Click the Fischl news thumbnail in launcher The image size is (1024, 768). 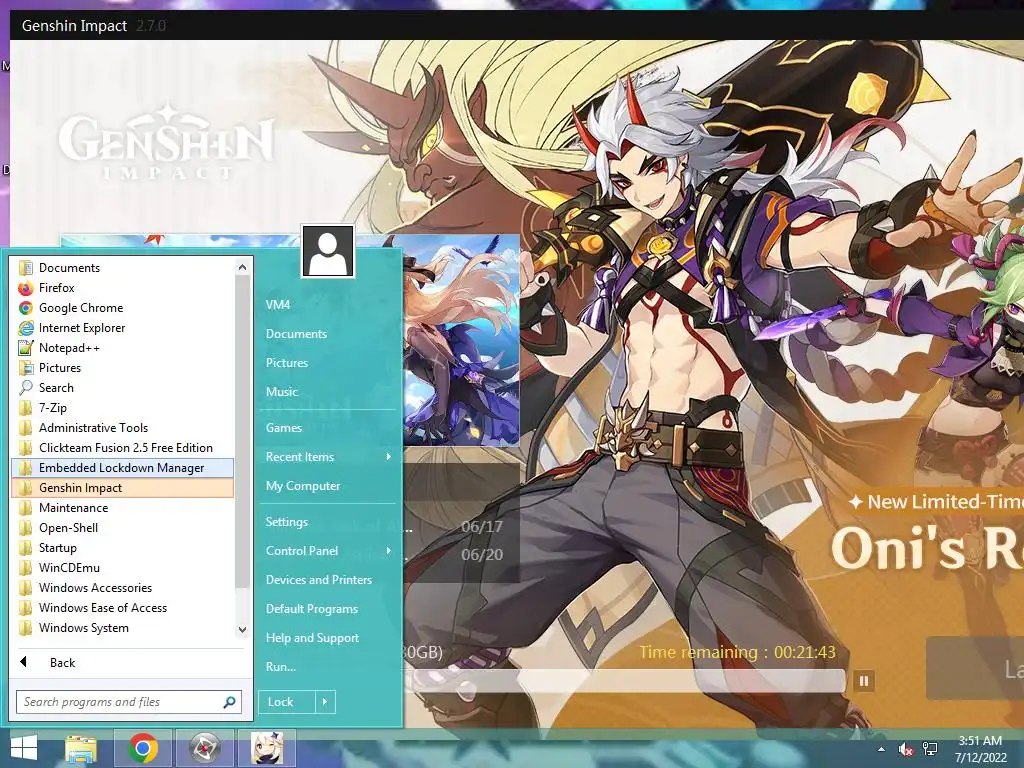tap(460, 340)
